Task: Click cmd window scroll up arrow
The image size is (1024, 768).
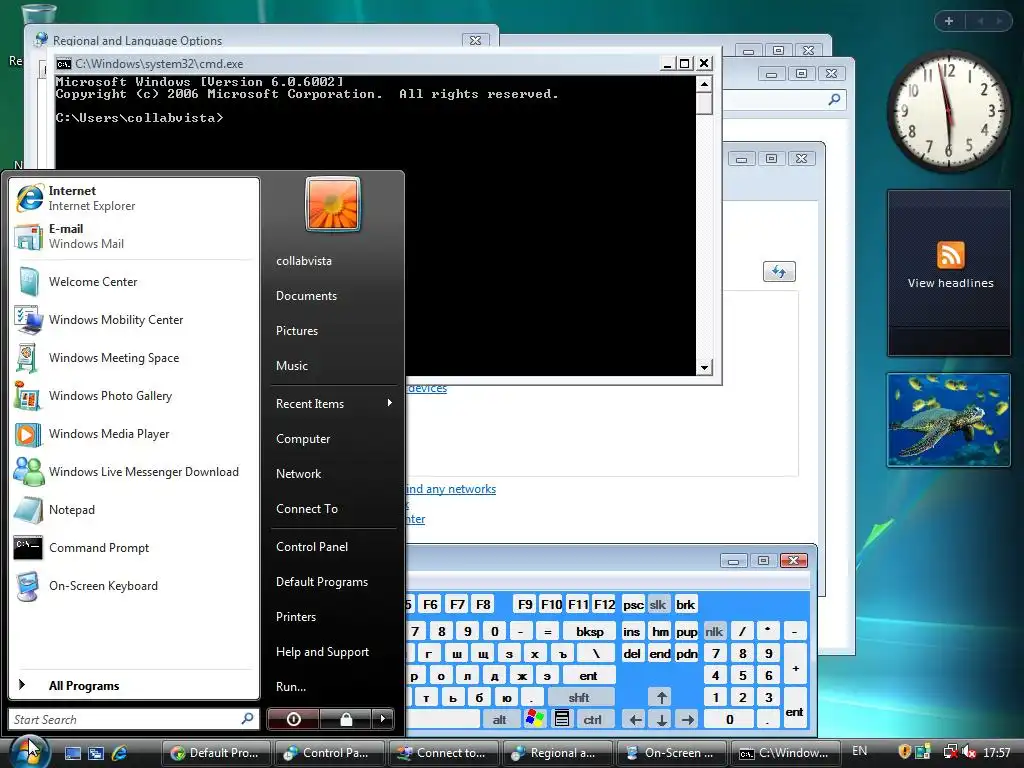Action: click(704, 84)
